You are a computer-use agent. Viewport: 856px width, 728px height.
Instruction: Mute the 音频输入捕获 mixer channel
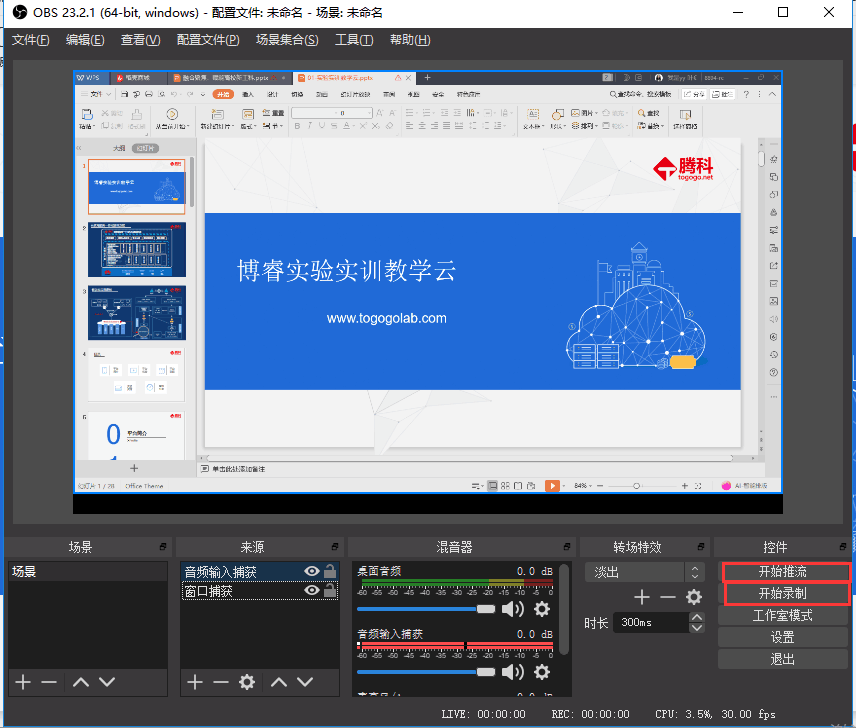[513, 672]
